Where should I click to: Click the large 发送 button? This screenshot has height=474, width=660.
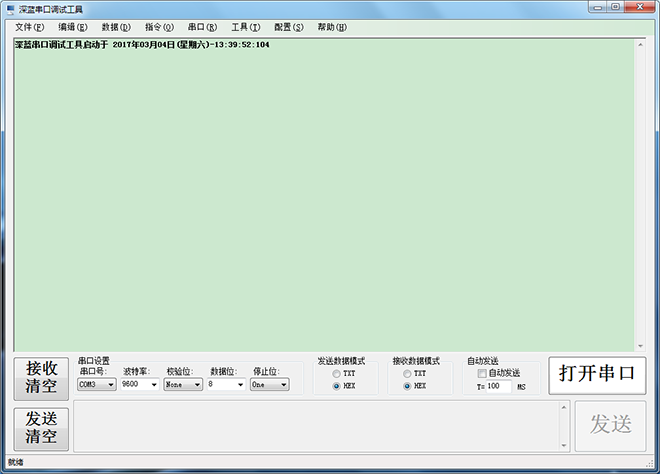click(x=610, y=424)
